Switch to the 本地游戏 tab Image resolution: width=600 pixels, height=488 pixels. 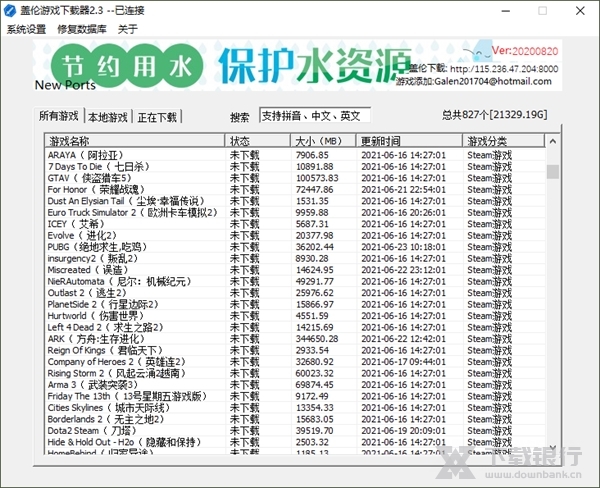pyautogui.click(x=108, y=117)
